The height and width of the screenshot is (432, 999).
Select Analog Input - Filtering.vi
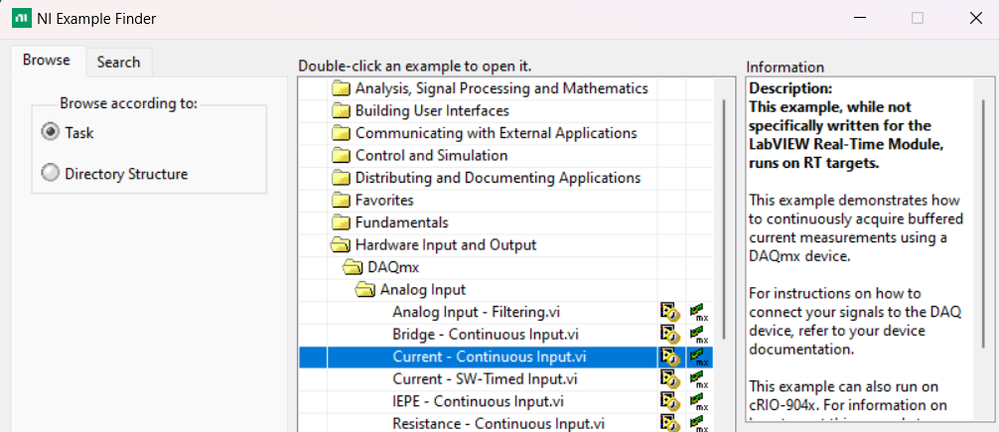click(476, 312)
